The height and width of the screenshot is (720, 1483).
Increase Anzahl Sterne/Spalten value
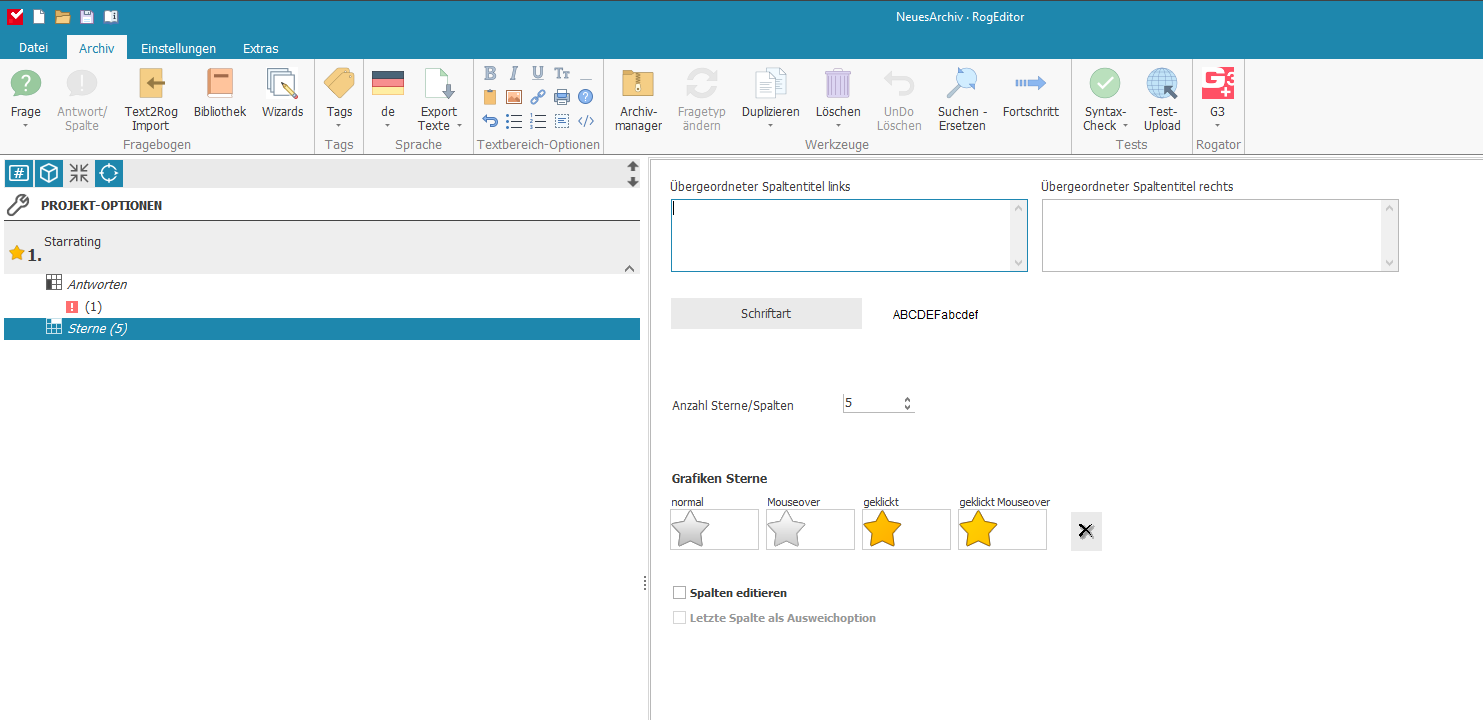click(907, 400)
